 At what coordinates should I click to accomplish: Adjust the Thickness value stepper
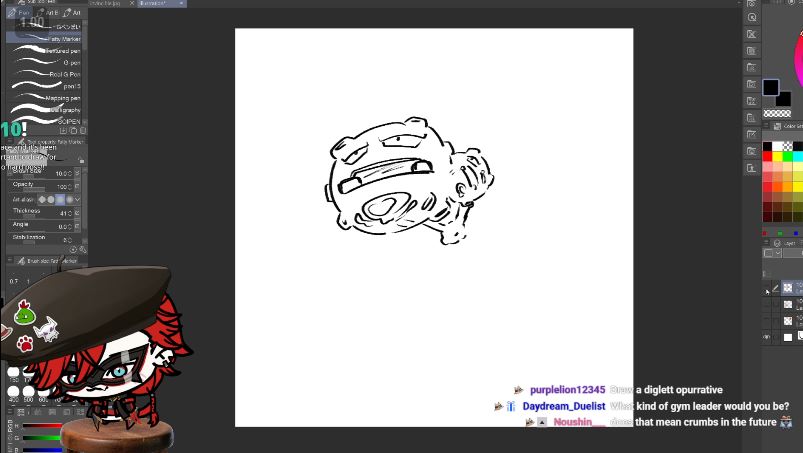(x=72, y=213)
